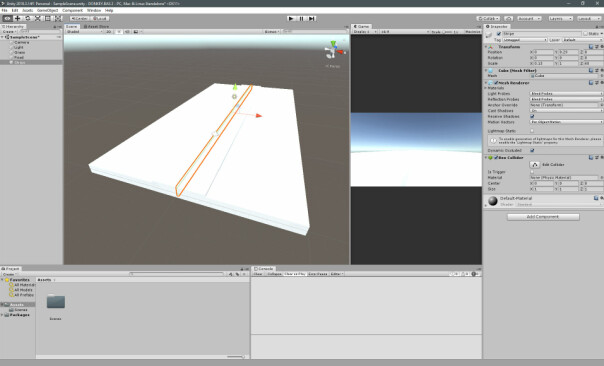Open the Shaded draw mode dropdown

coord(85,32)
